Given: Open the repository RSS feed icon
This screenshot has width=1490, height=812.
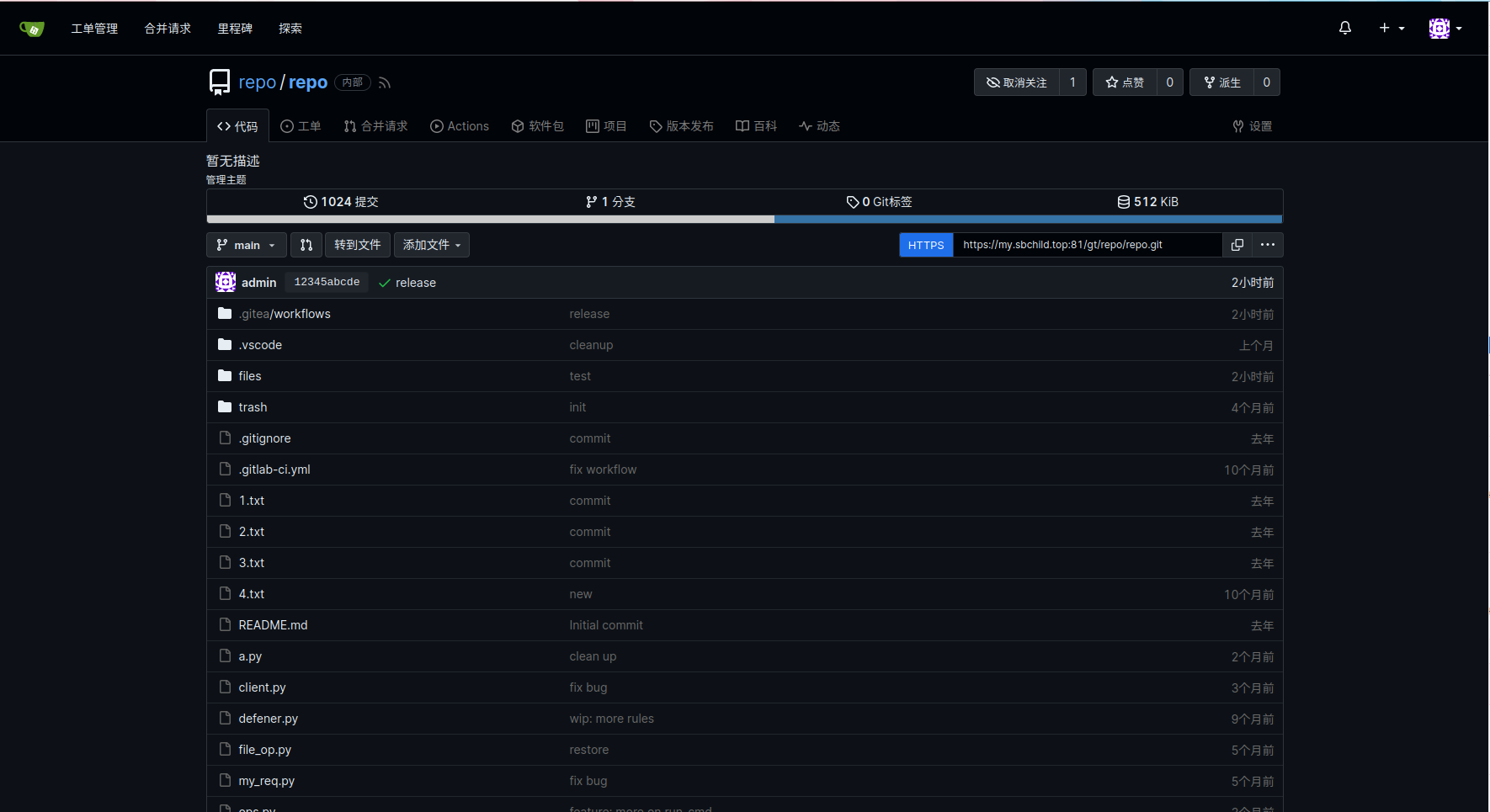Looking at the screenshot, I should (384, 82).
